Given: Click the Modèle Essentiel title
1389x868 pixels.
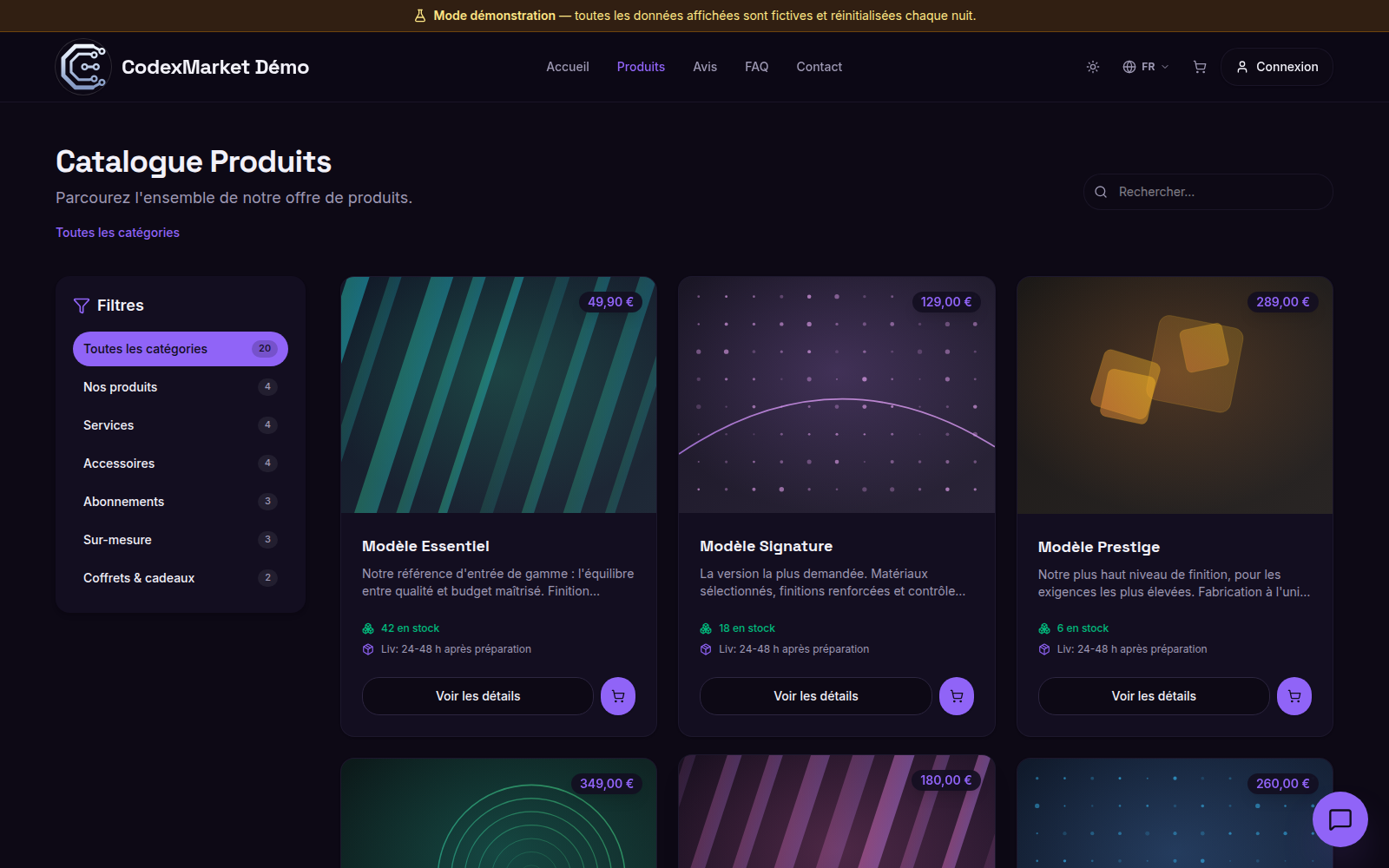Looking at the screenshot, I should pyautogui.click(x=425, y=546).
